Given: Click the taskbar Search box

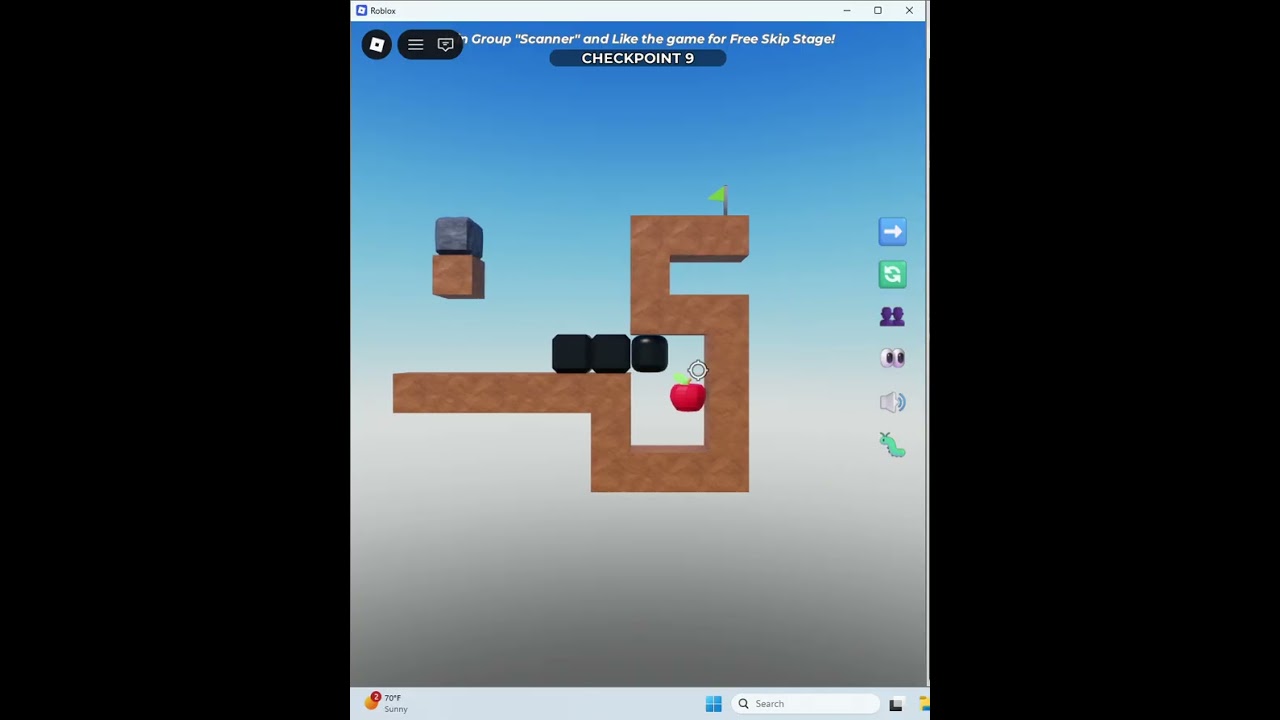Looking at the screenshot, I should point(806,704).
